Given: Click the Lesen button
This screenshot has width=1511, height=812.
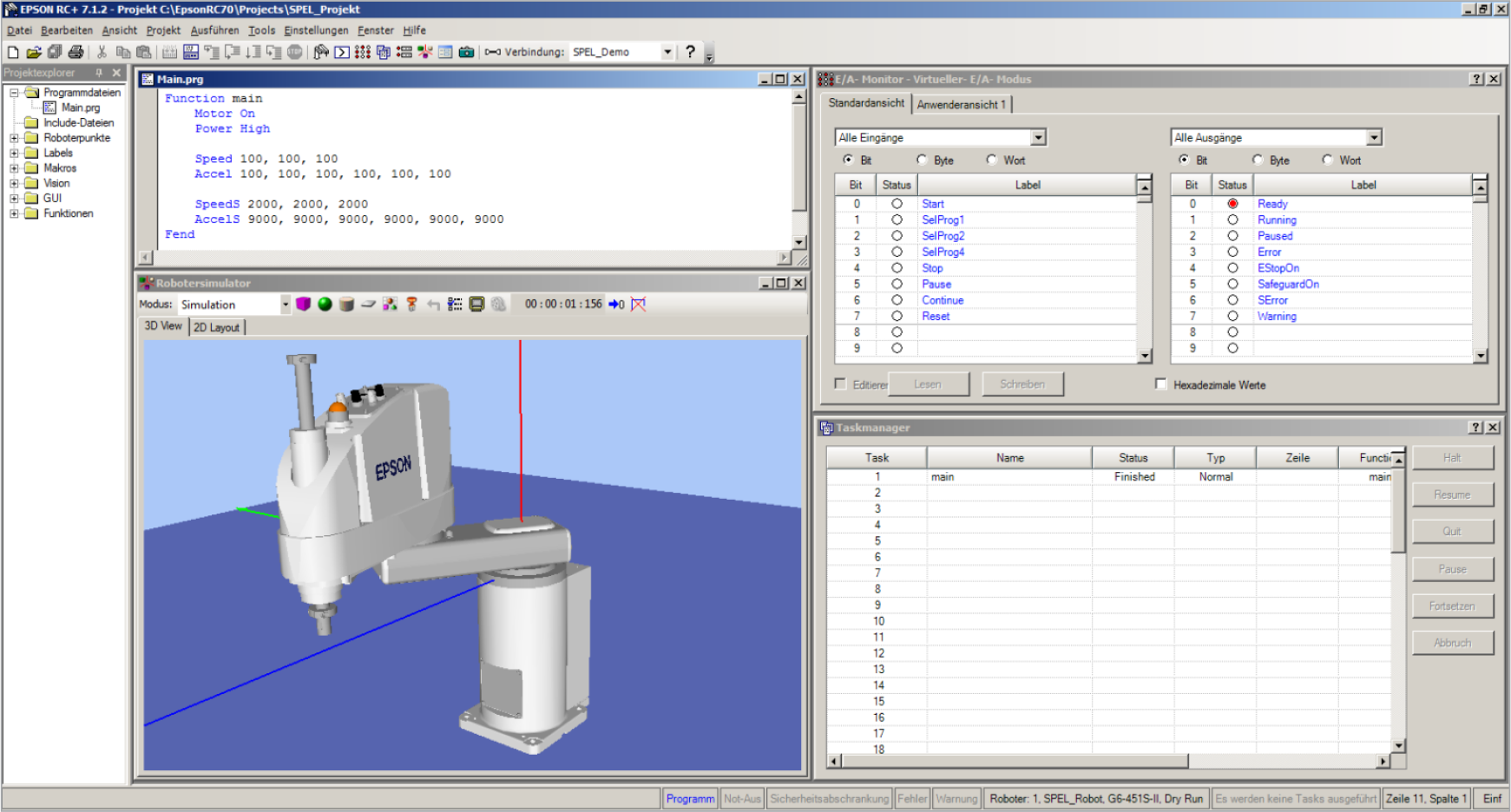Looking at the screenshot, I should click(x=928, y=384).
